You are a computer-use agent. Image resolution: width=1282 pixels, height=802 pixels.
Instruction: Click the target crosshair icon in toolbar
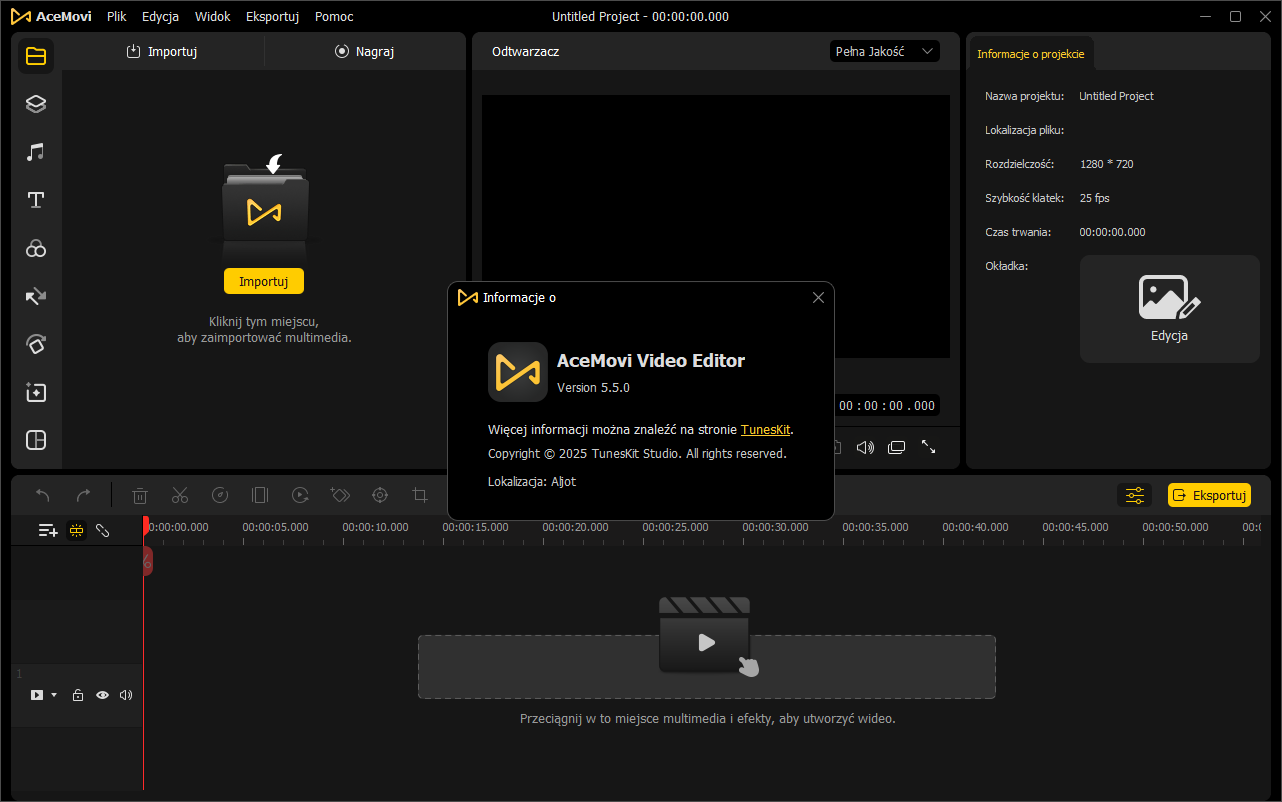tap(380, 495)
